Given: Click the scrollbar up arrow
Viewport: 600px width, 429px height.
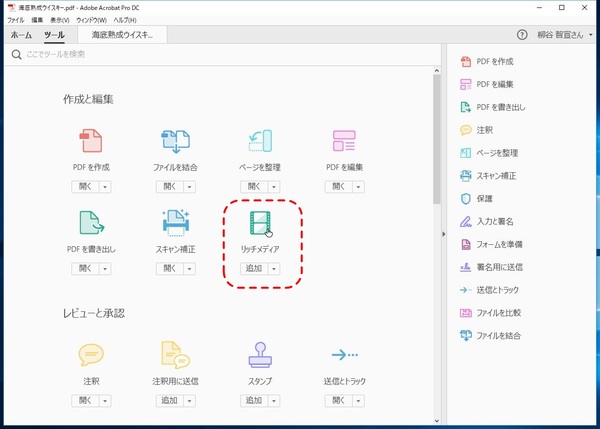Looking at the screenshot, I should pos(437,71).
